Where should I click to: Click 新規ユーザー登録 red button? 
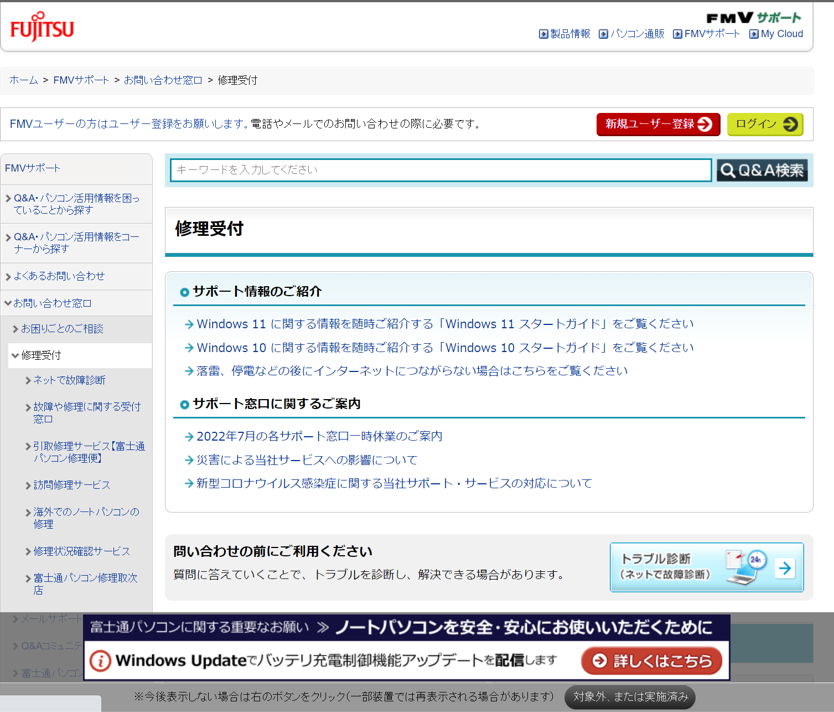pyautogui.click(x=658, y=124)
